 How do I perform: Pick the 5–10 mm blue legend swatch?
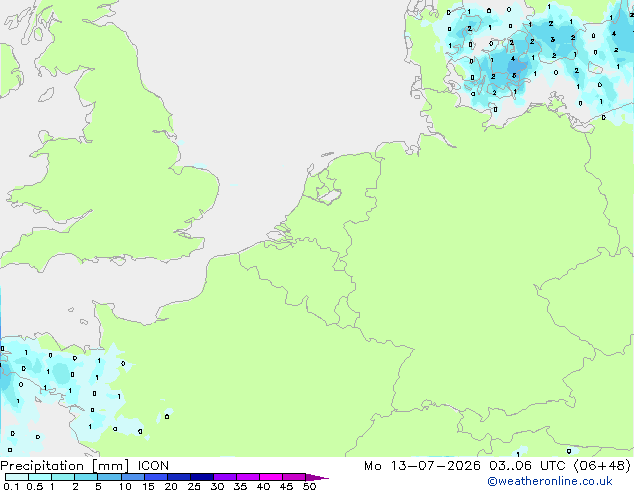pos(109,477)
